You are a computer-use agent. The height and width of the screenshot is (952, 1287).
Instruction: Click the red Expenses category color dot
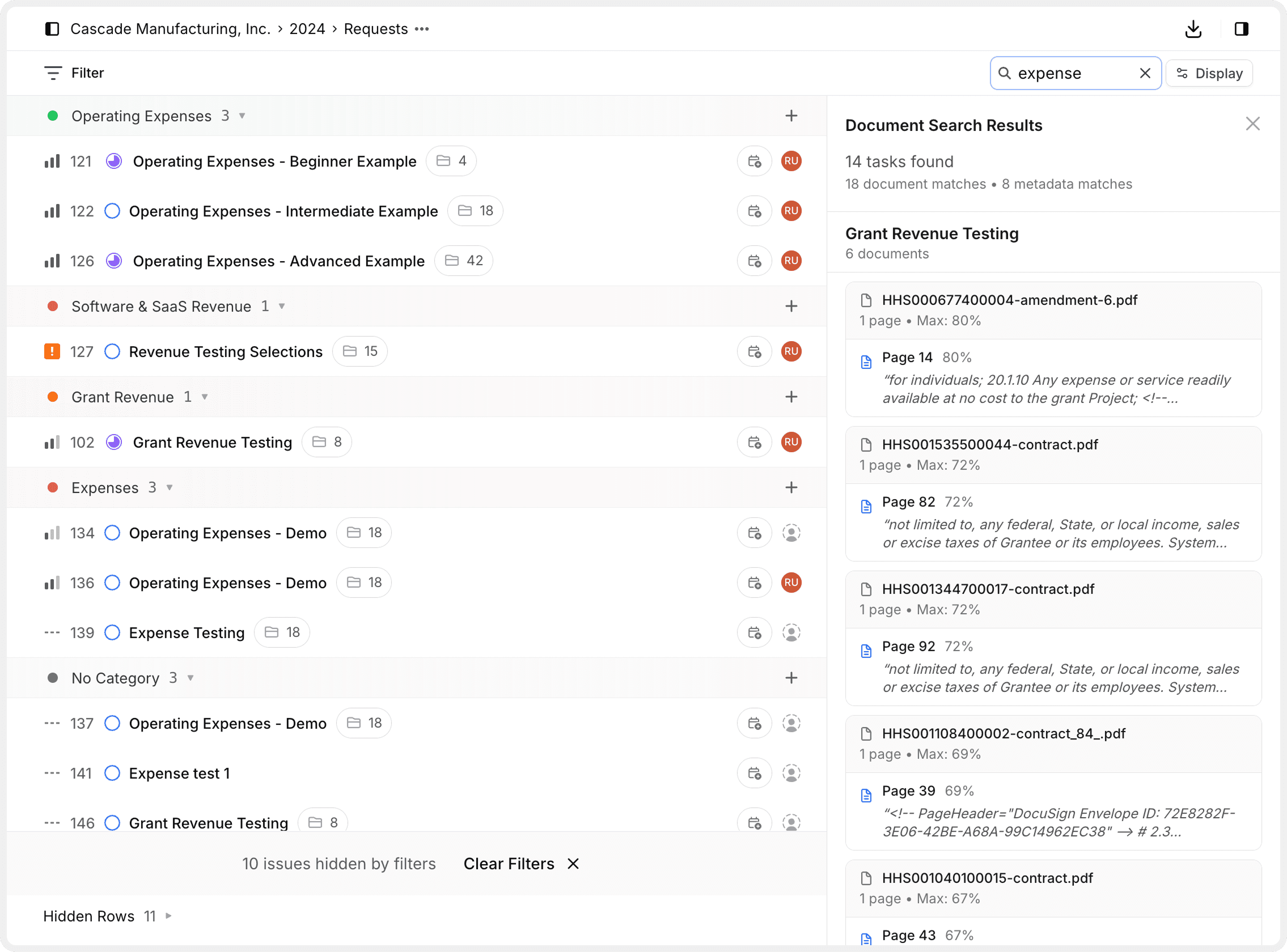53,487
